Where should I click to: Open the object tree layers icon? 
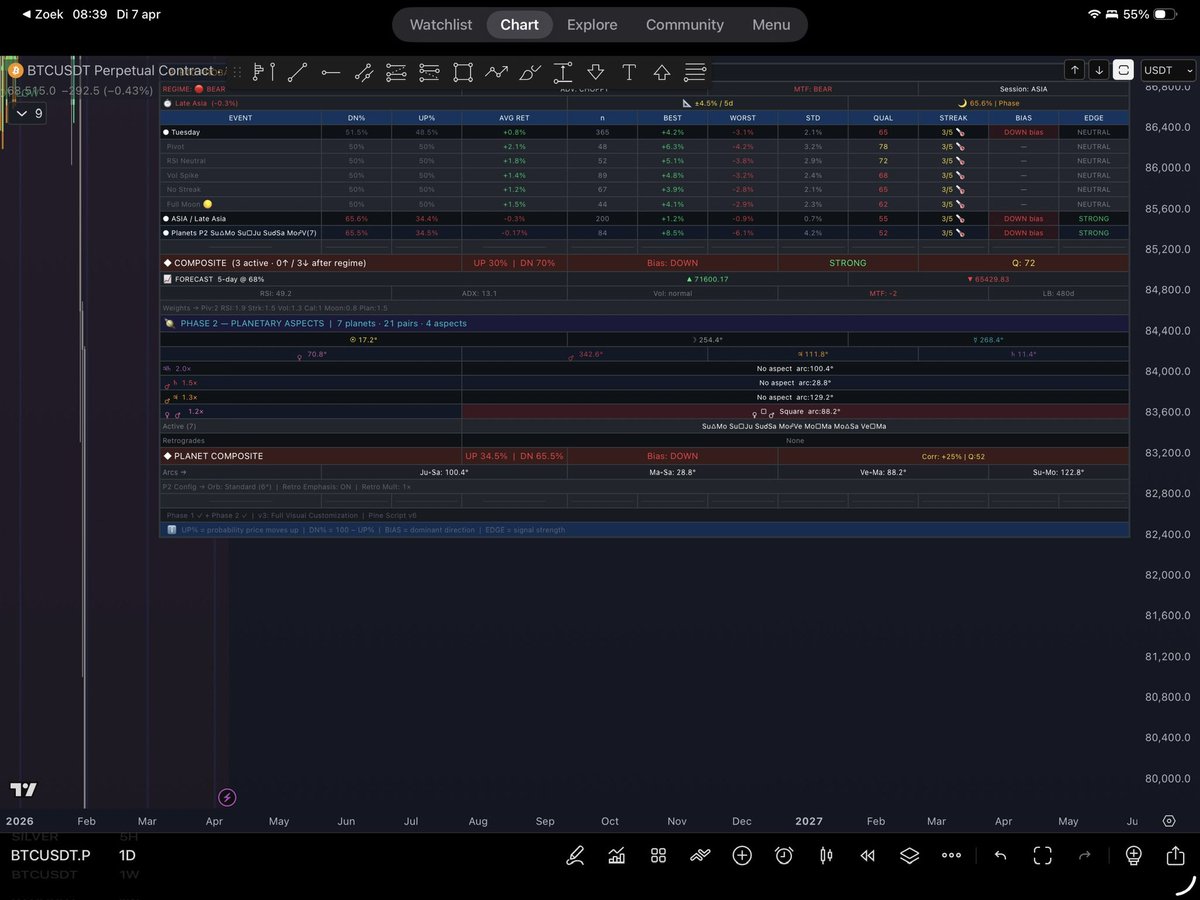tap(909, 856)
